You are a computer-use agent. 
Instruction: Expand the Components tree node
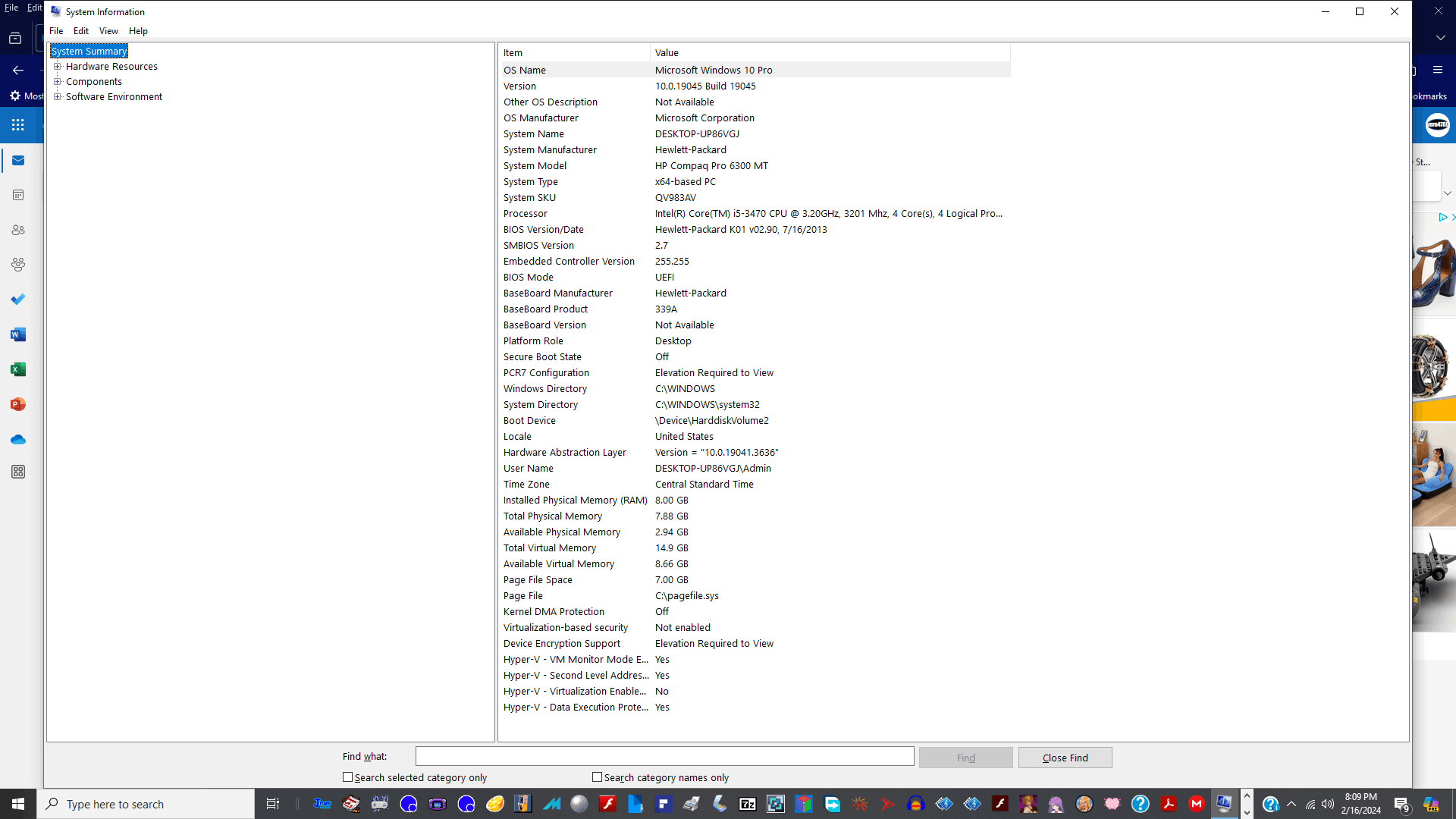pos(57,81)
